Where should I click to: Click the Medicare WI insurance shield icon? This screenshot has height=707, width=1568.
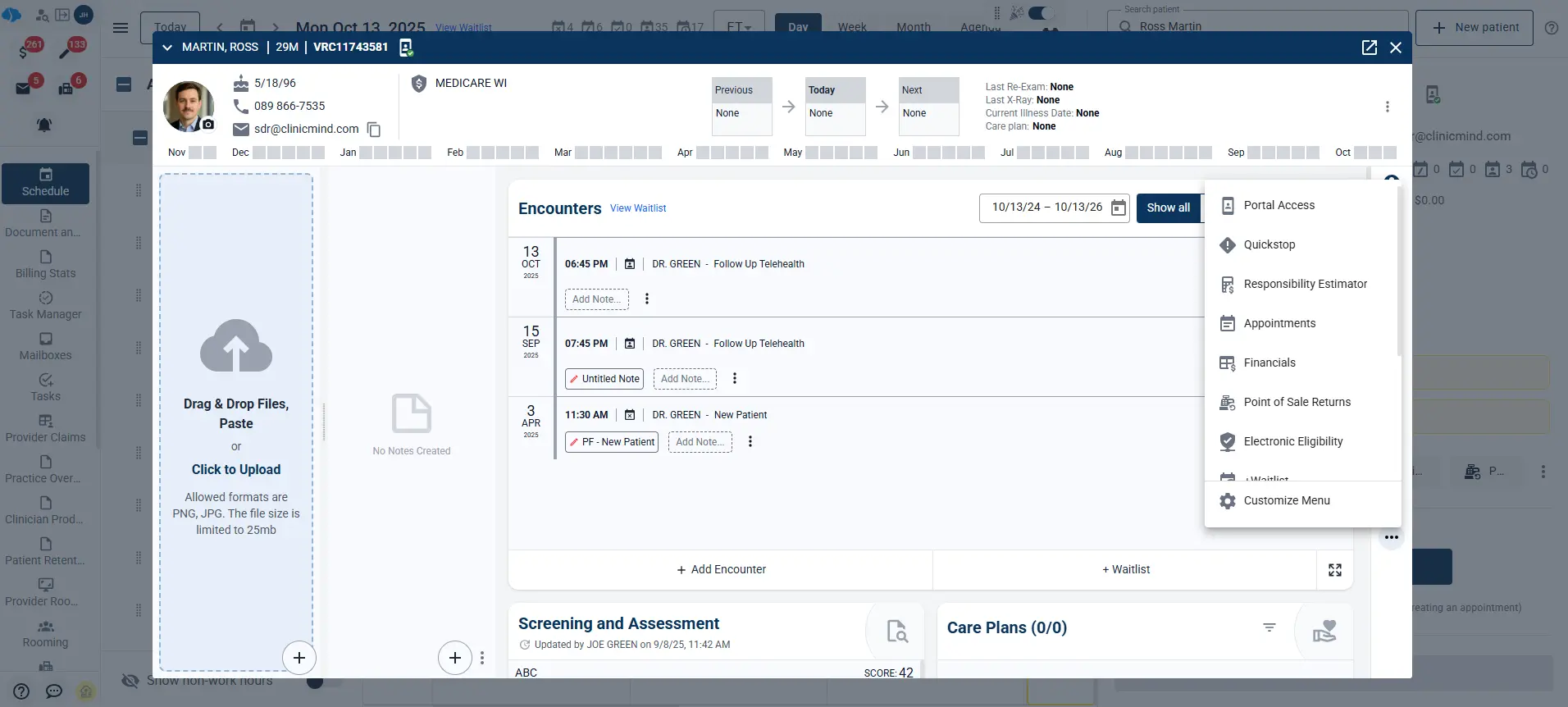coord(419,84)
